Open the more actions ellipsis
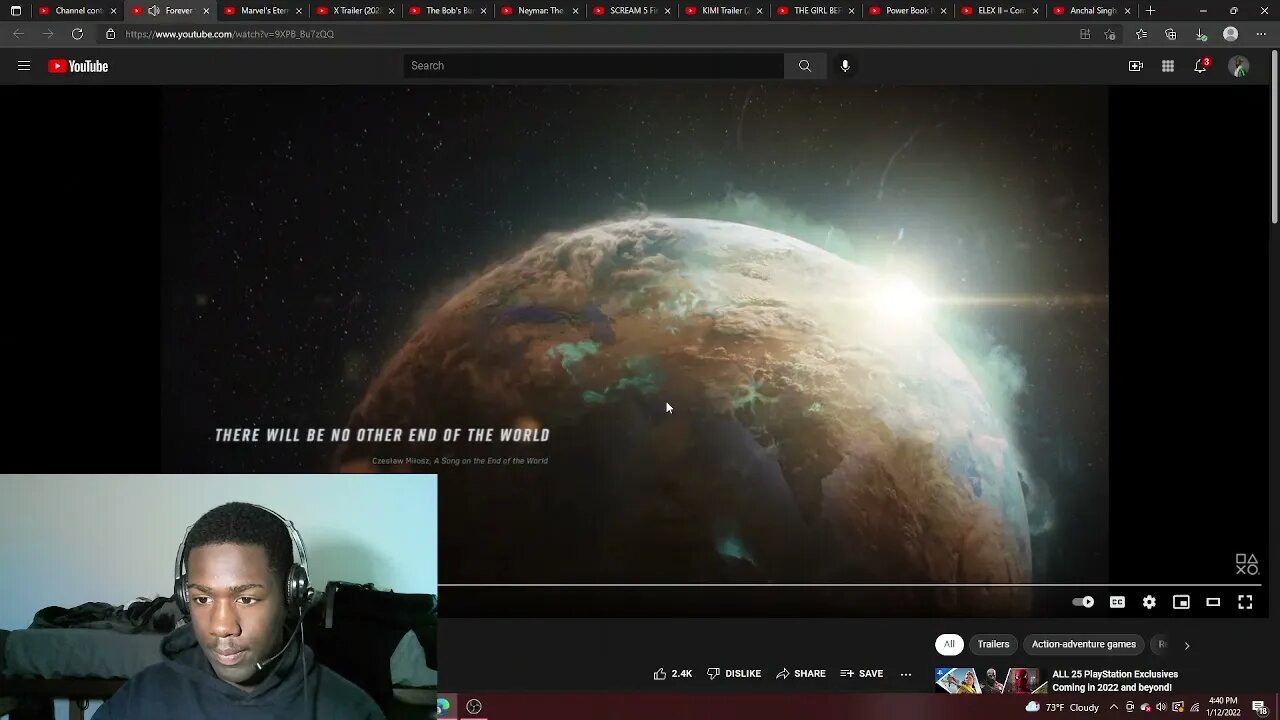 906,674
